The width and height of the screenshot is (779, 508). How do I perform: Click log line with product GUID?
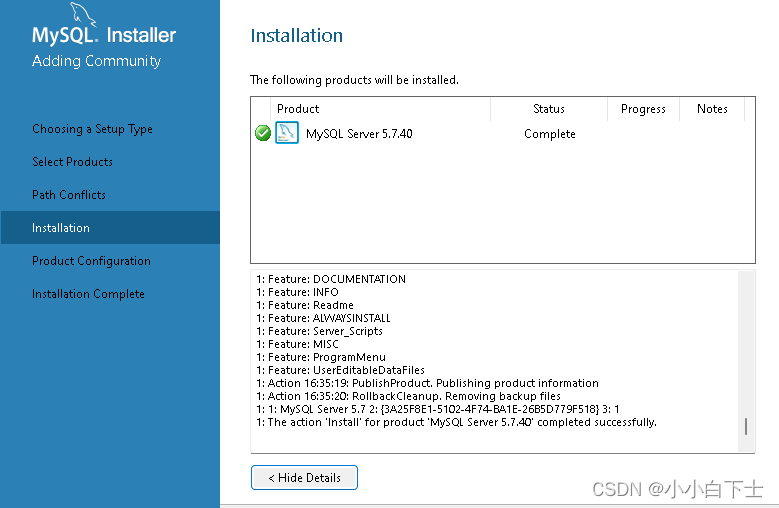click(438, 409)
